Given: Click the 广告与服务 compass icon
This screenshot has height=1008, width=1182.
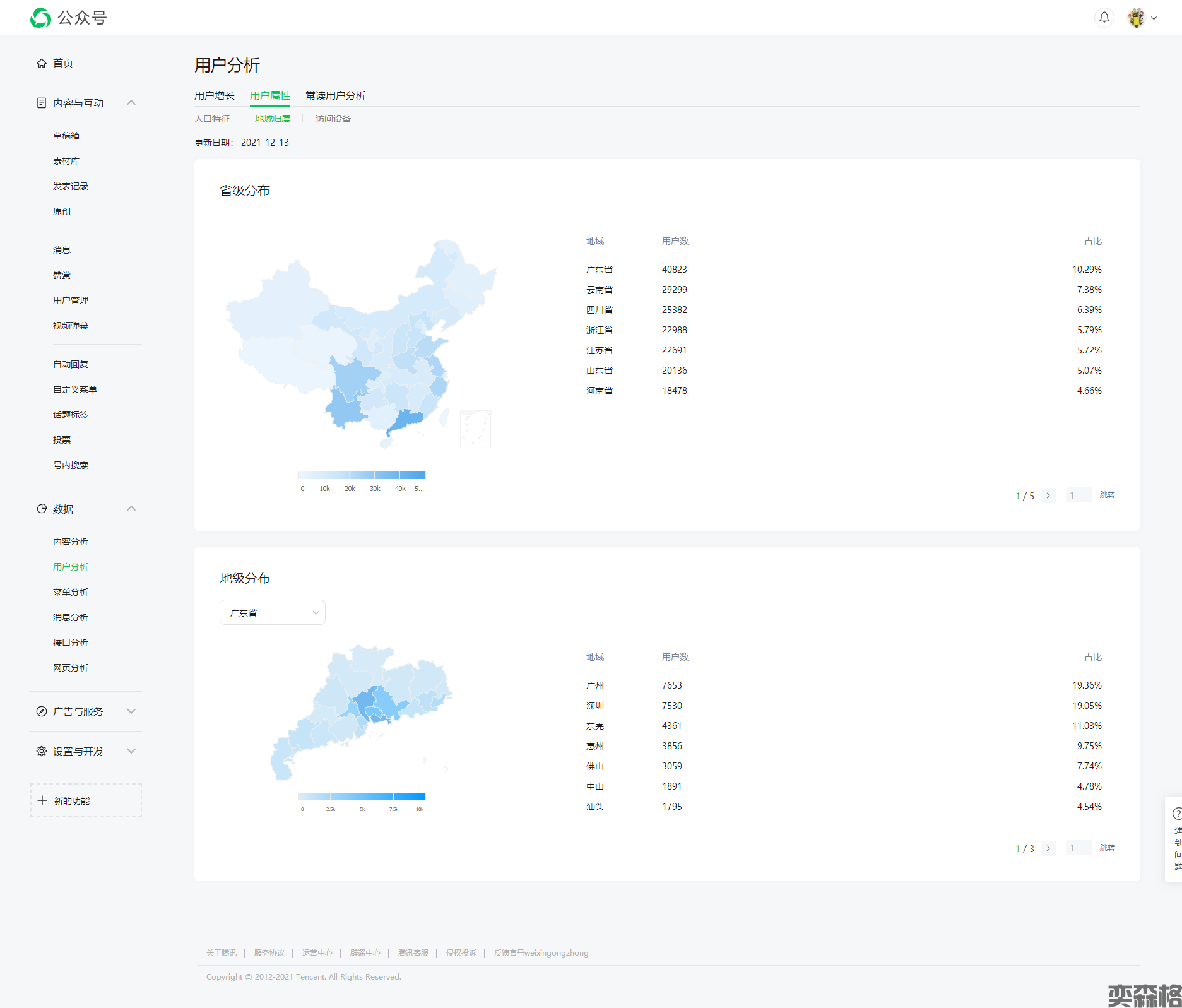Looking at the screenshot, I should [42, 711].
